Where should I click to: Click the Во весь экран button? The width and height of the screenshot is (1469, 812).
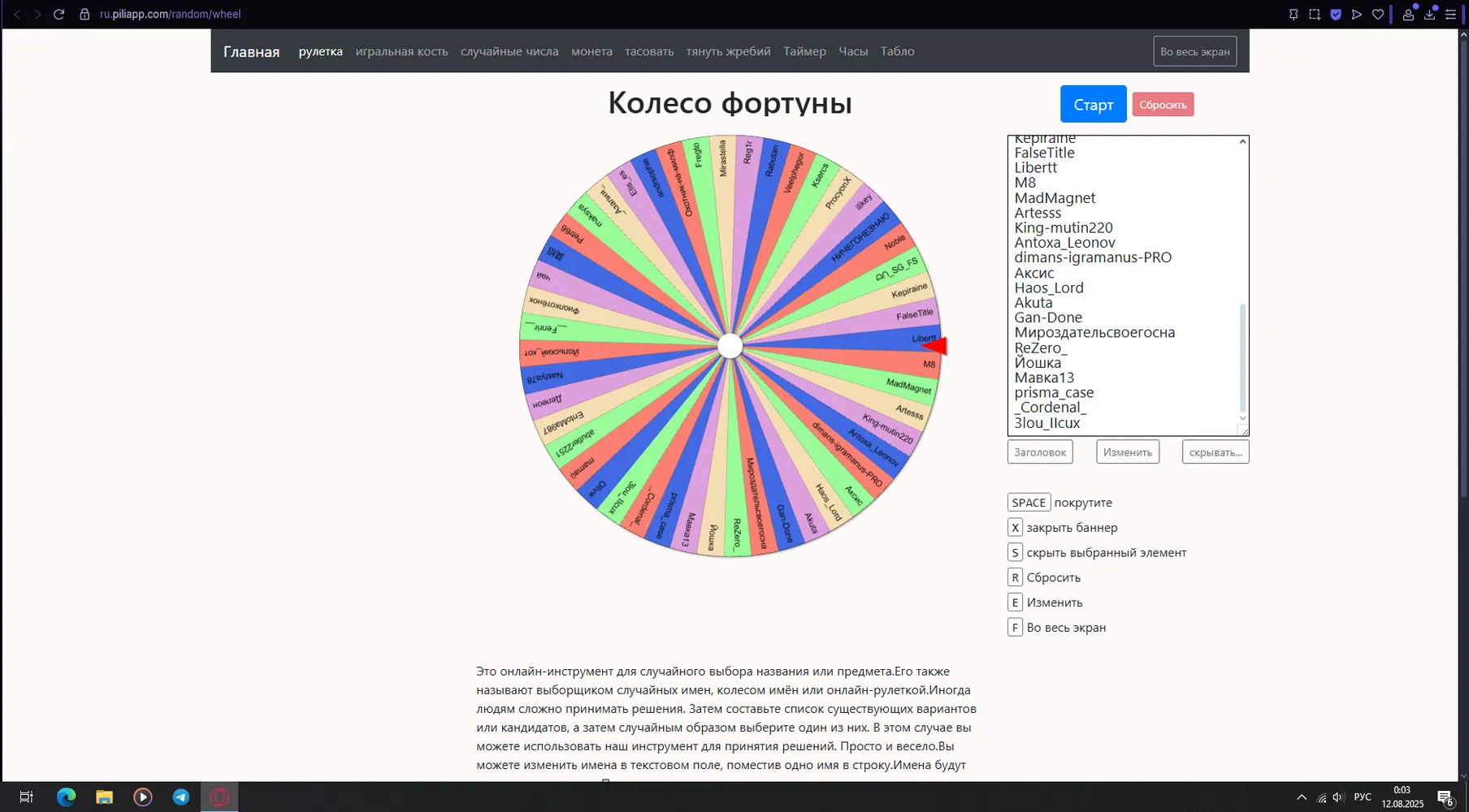1194,51
